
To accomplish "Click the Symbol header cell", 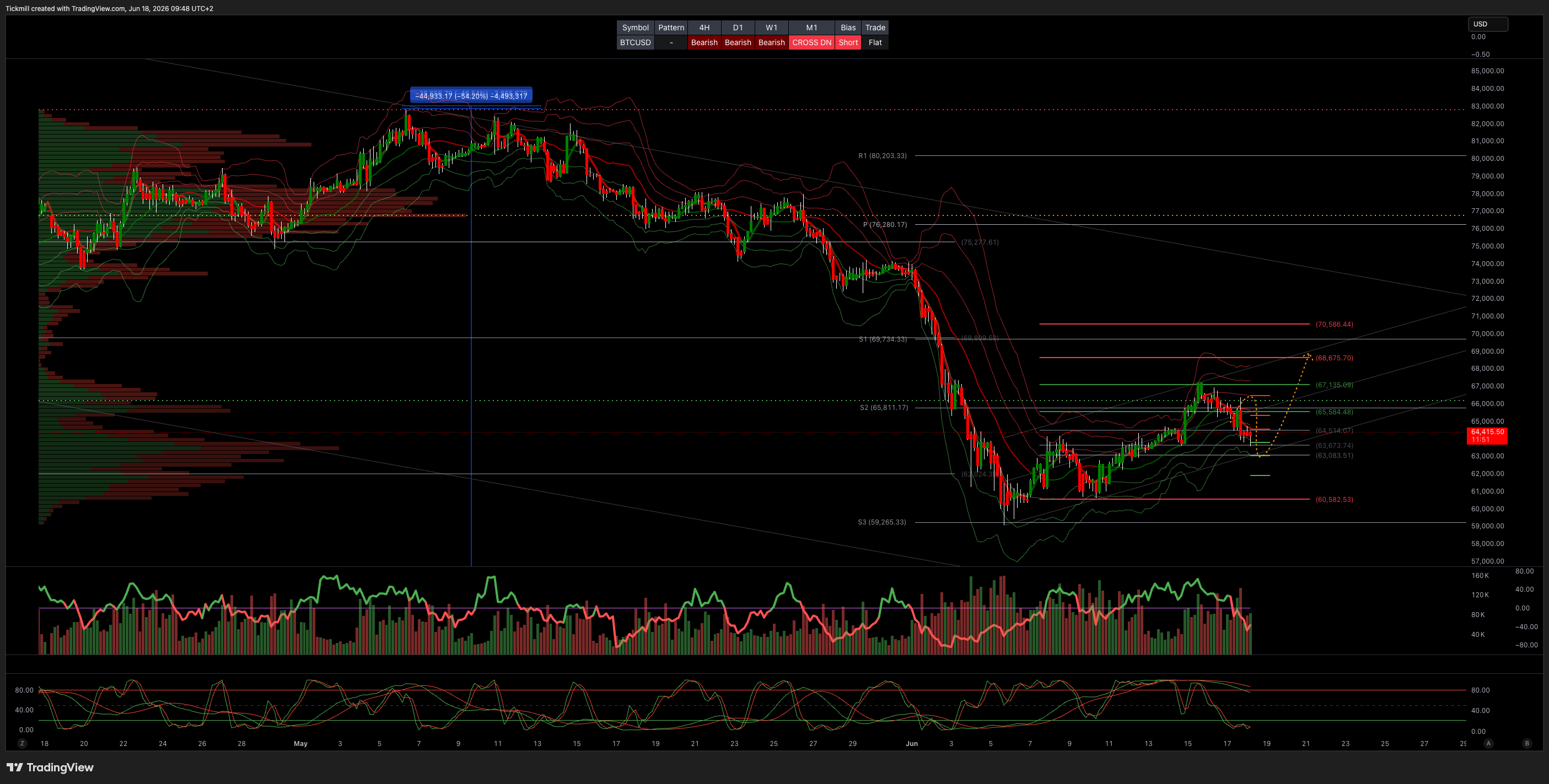I will tap(635, 28).
